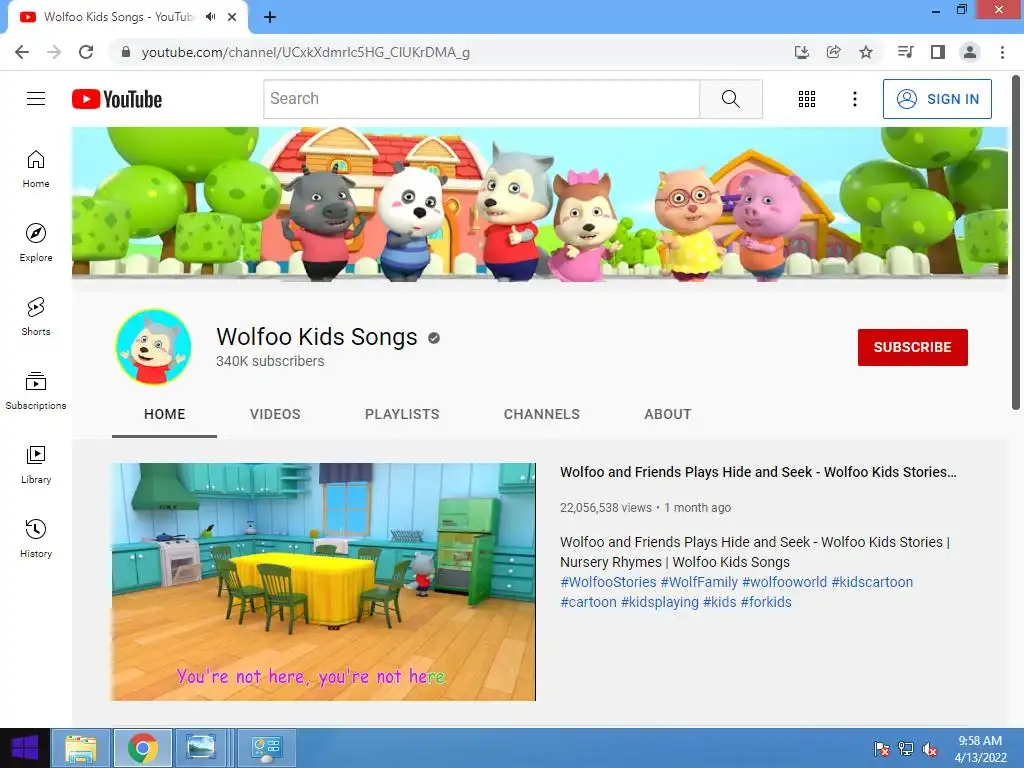Image resolution: width=1024 pixels, height=768 pixels.
Task: Switch to the ABOUT tab
Action: [667, 414]
